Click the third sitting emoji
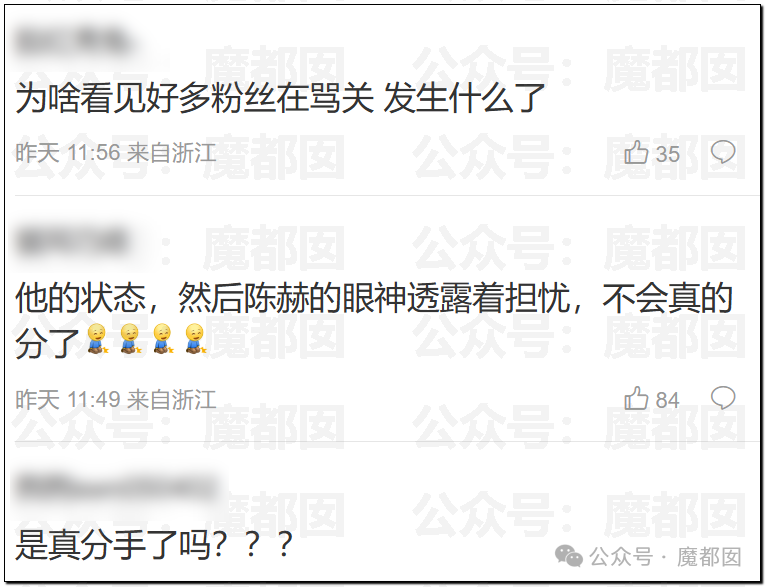The image size is (766, 587). pyautogui.click(x=163, y=338)
